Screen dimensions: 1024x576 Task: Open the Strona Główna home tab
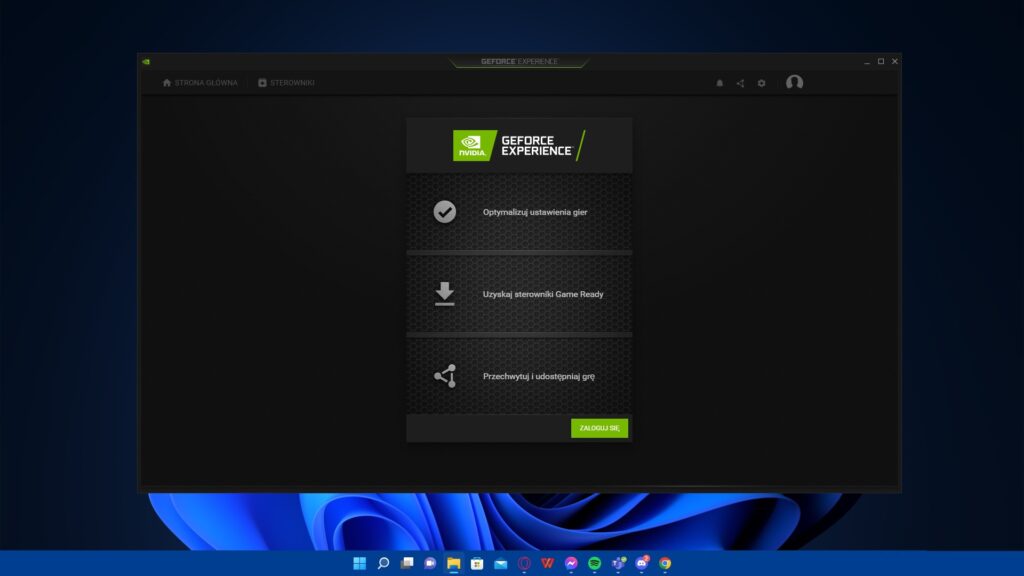[200, 83]
